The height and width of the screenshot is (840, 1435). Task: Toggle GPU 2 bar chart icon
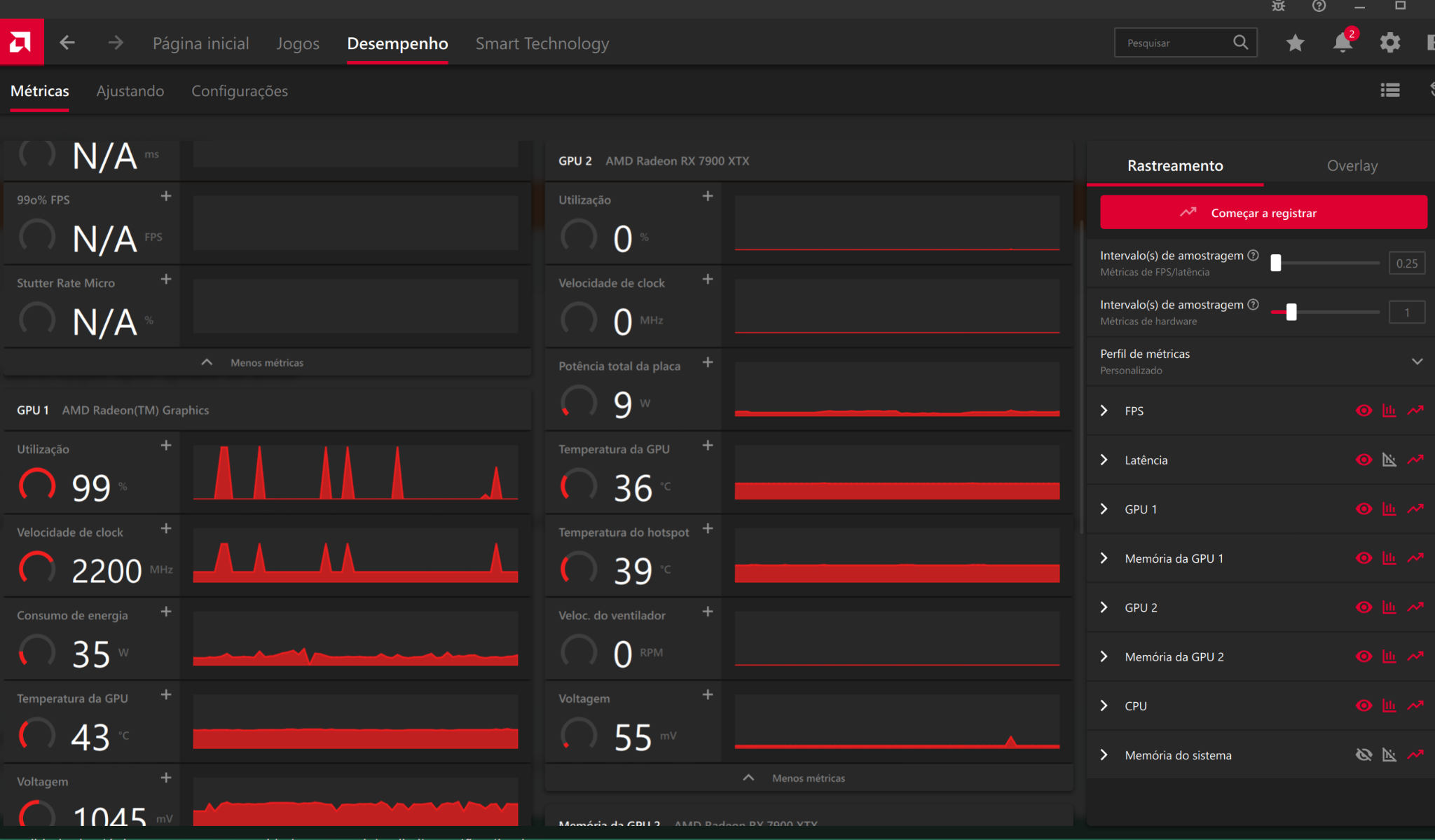1389,607
